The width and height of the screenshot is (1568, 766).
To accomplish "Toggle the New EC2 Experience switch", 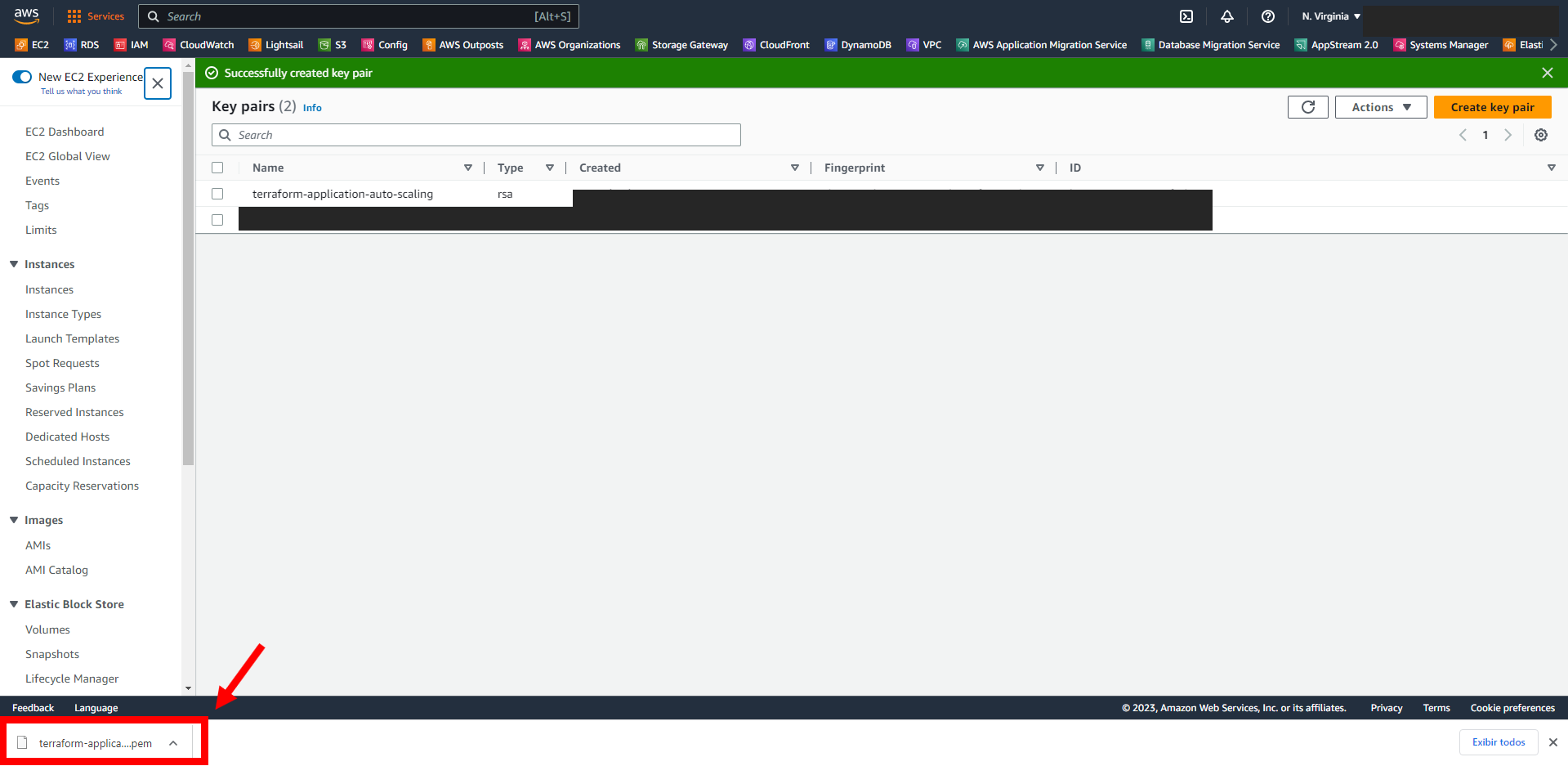I will coord(22,77).
